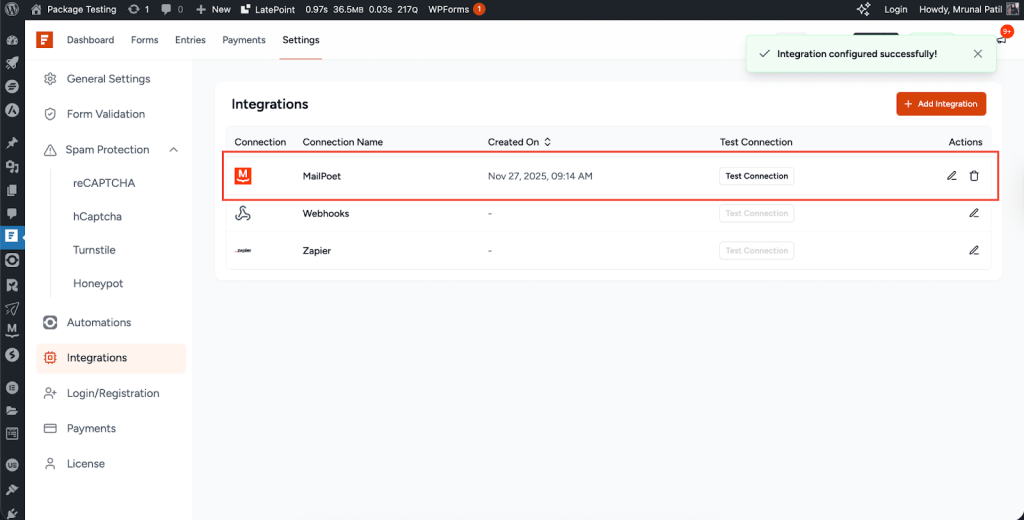Click Test Connection for MailPoet
This screenshot has height=520, width=1024.
tap(757, 176)
